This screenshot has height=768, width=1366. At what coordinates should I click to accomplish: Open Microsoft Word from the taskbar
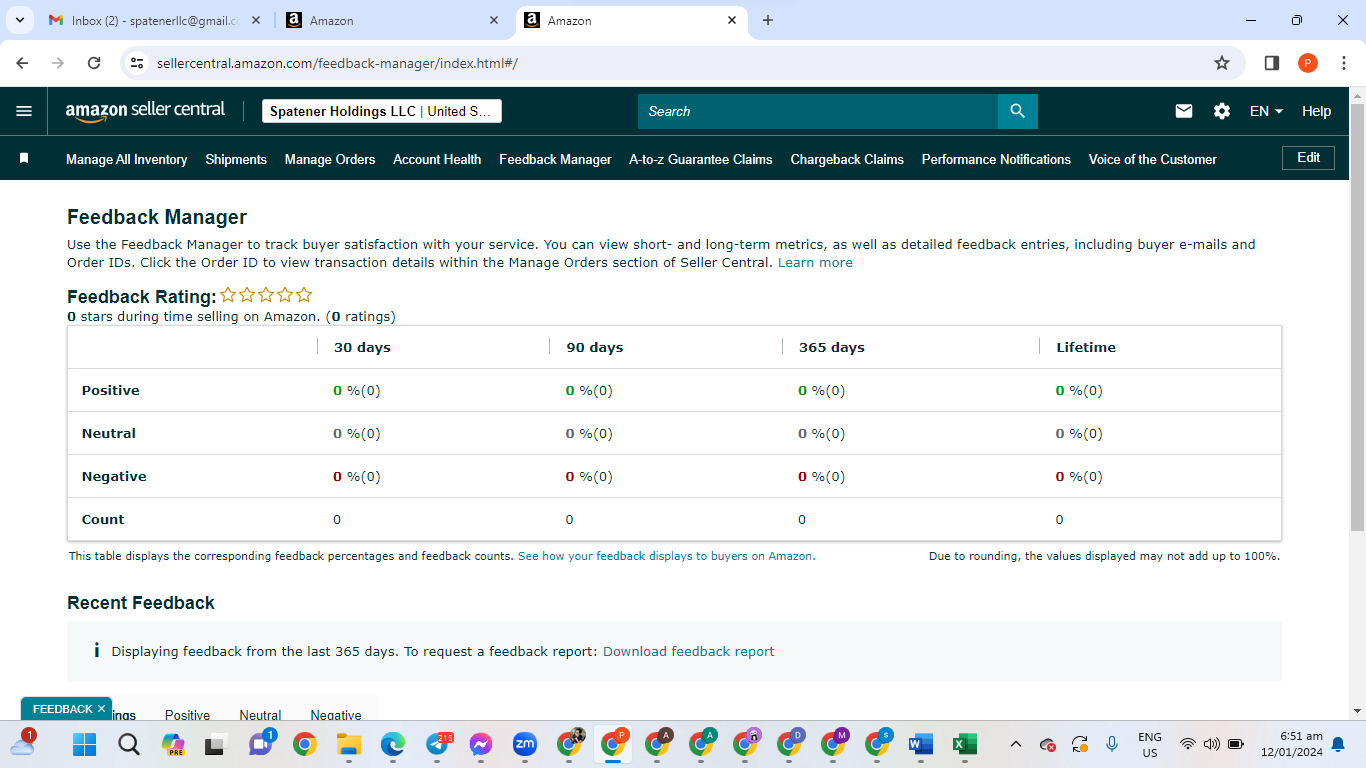click(921, 744)
